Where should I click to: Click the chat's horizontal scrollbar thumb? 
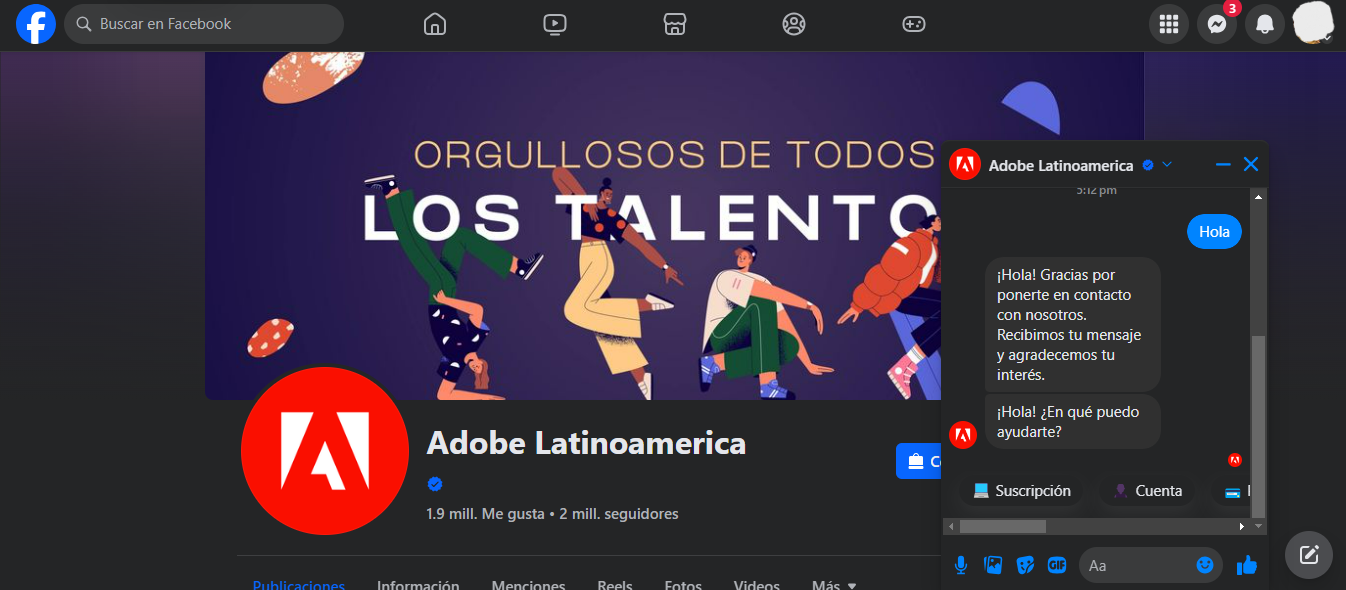point(1003,526)
